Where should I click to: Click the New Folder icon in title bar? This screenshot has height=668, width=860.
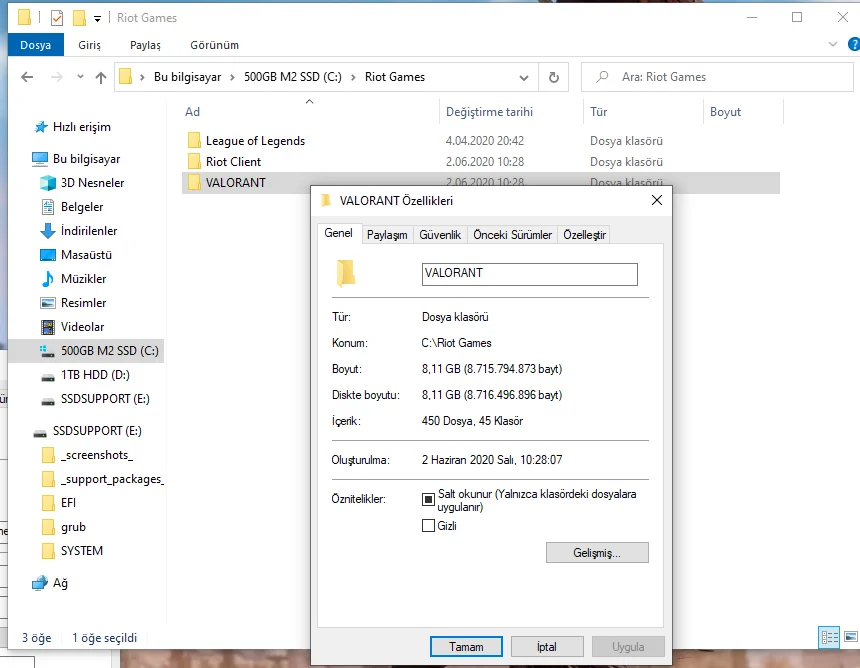point(79,18)
